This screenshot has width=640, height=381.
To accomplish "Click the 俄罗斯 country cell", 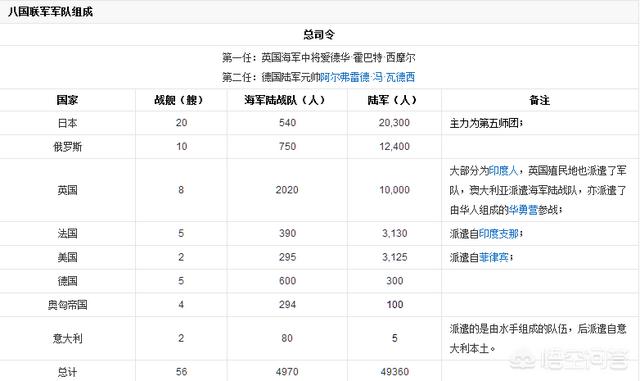I will [x=67, y=147].
